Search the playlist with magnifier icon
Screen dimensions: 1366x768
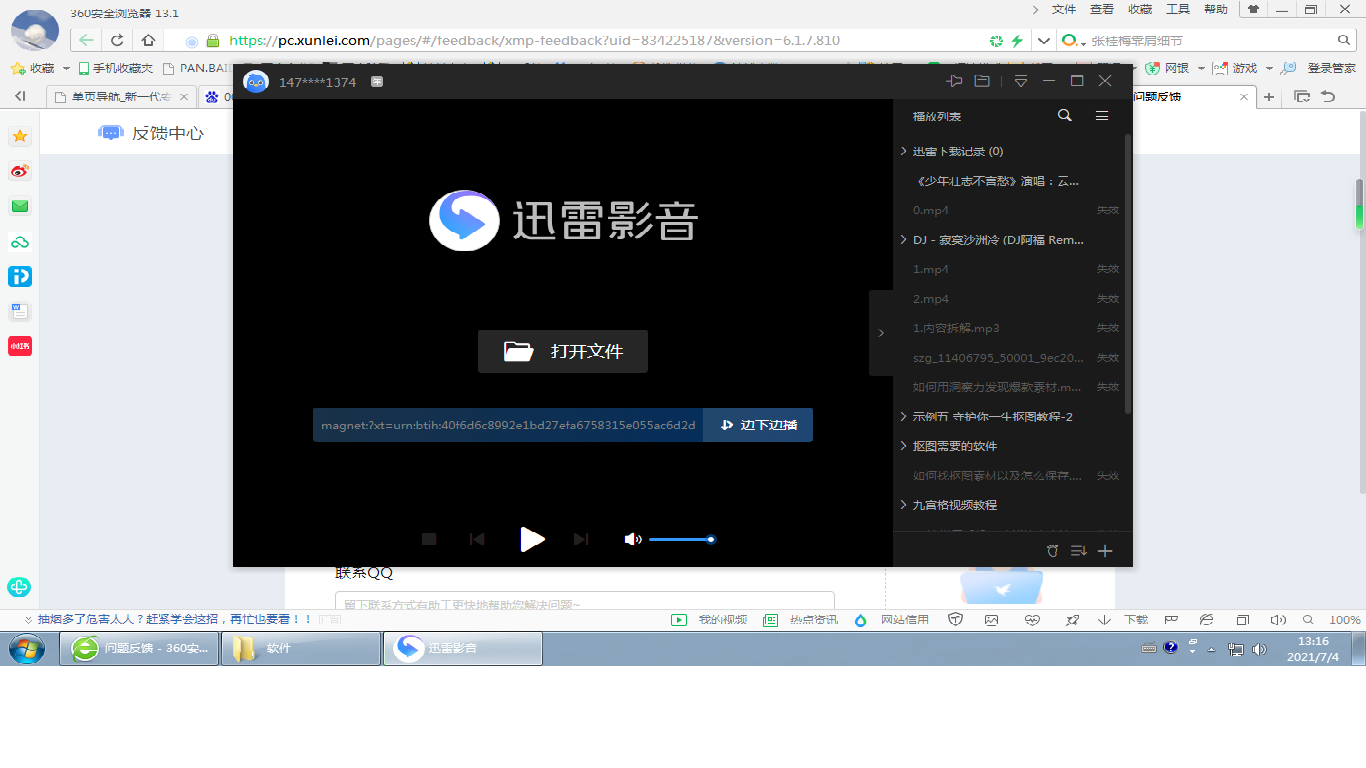coord(1065,116)
